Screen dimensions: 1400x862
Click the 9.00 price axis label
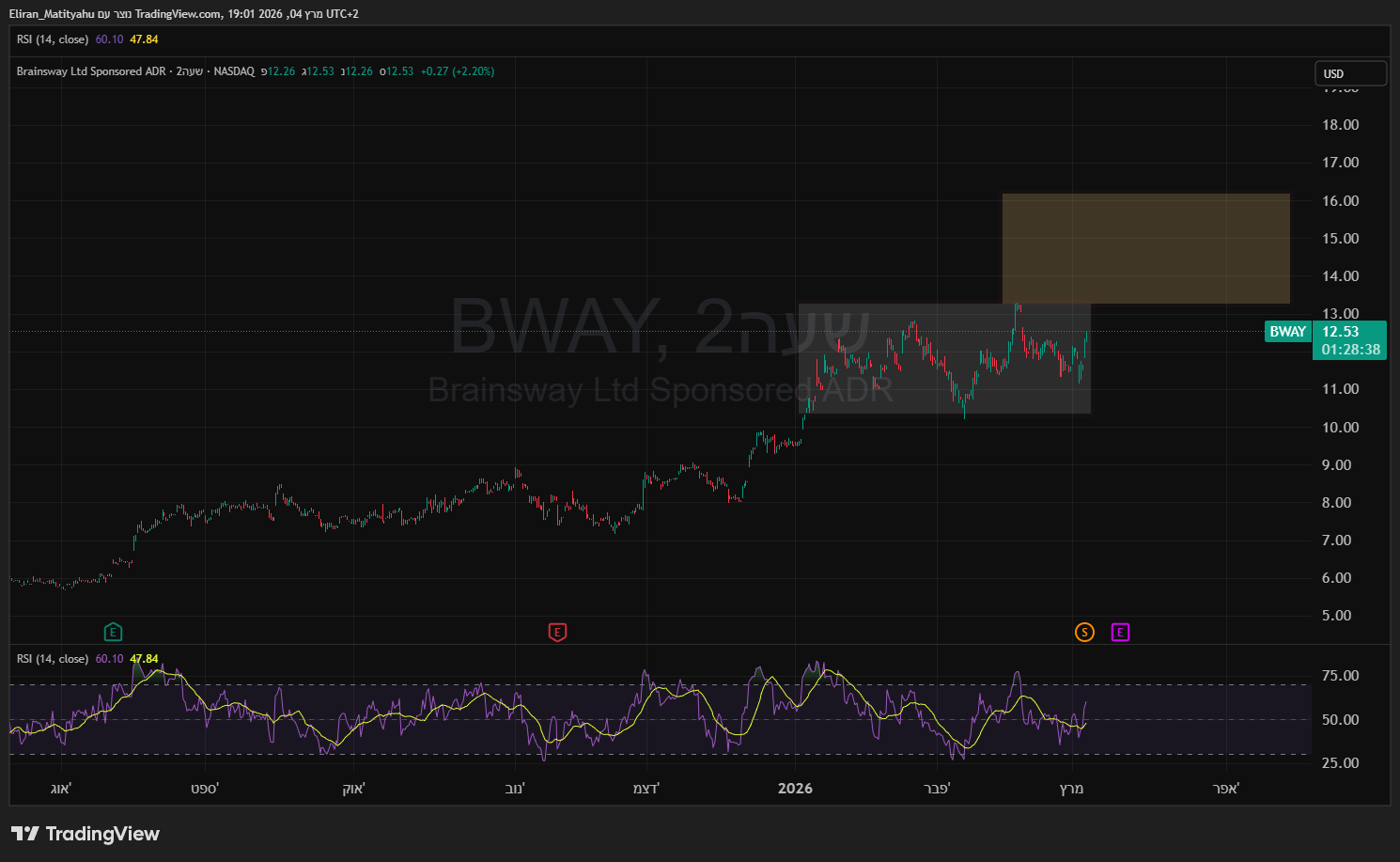1337,464
